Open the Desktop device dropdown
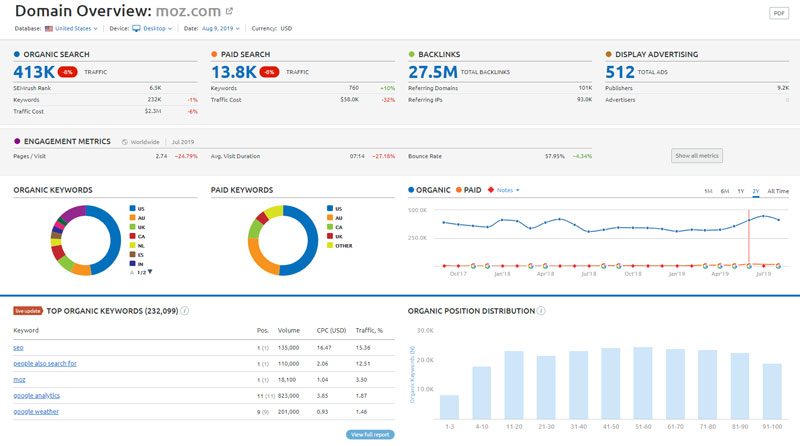Screen dimensions: 800x446 pos(158,29)
